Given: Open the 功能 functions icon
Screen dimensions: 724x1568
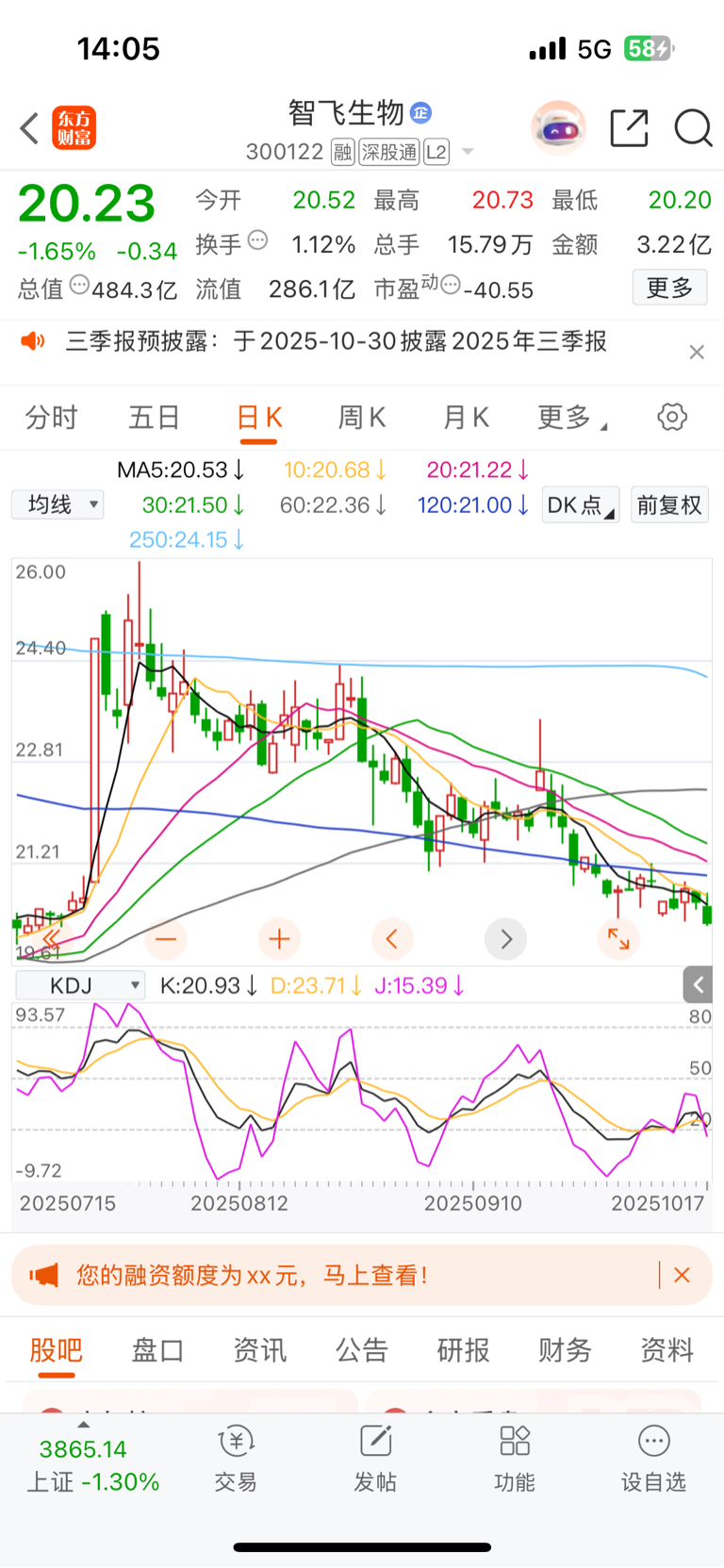Looking at the screenshot, I should coord(515,1459).
